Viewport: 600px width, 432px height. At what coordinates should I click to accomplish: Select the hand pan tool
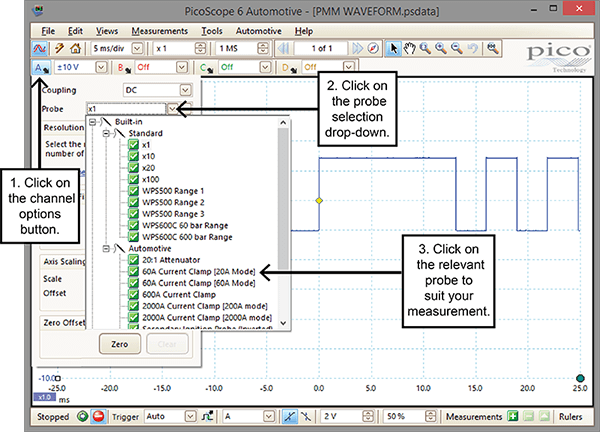click(409, 49)
